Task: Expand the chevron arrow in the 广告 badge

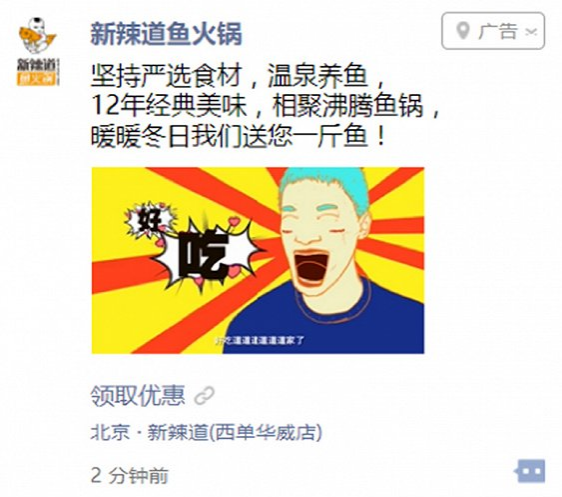Action: click(x=530, y=32)
